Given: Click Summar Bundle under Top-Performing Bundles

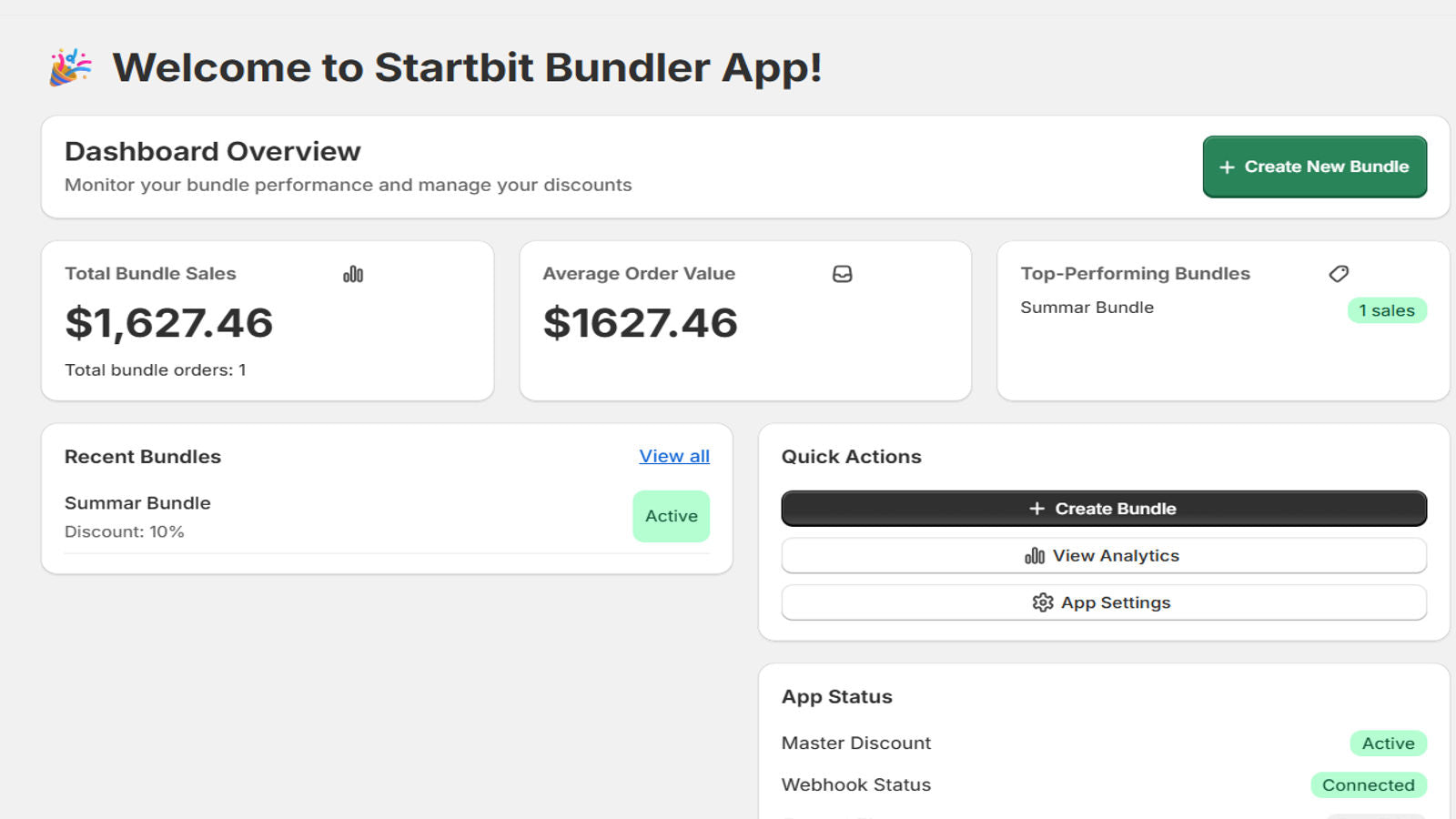Looking at the screenshot, I should pos(1087,308).
